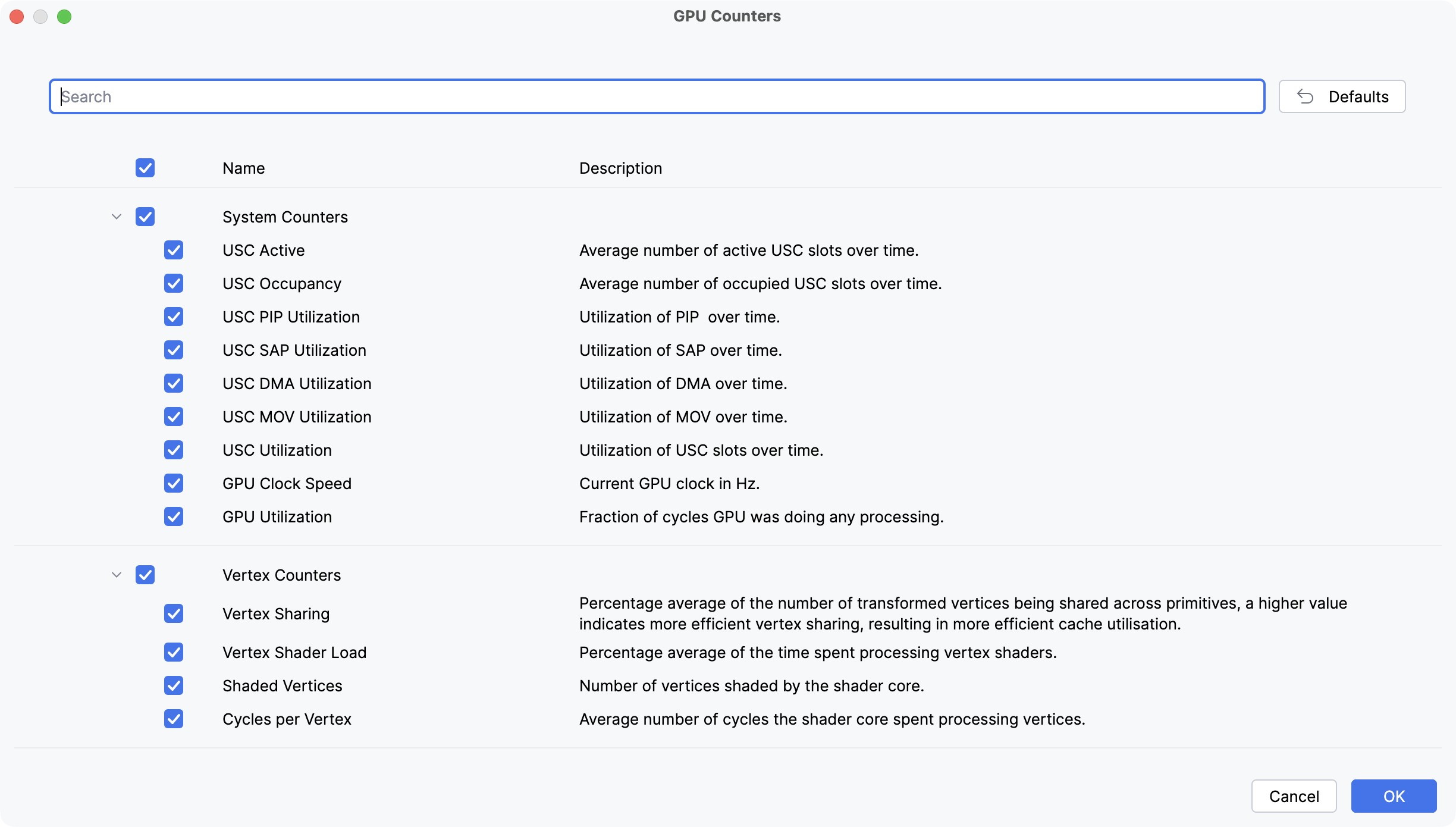Click the Description column header
Viewport: 1456px width, 827px height.
[x=620, y=168]
